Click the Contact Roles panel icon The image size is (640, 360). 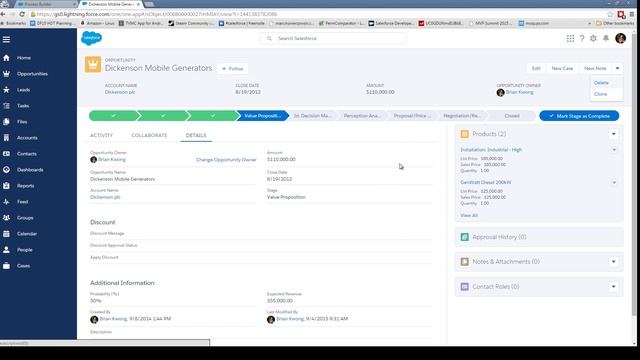(464, 287)
